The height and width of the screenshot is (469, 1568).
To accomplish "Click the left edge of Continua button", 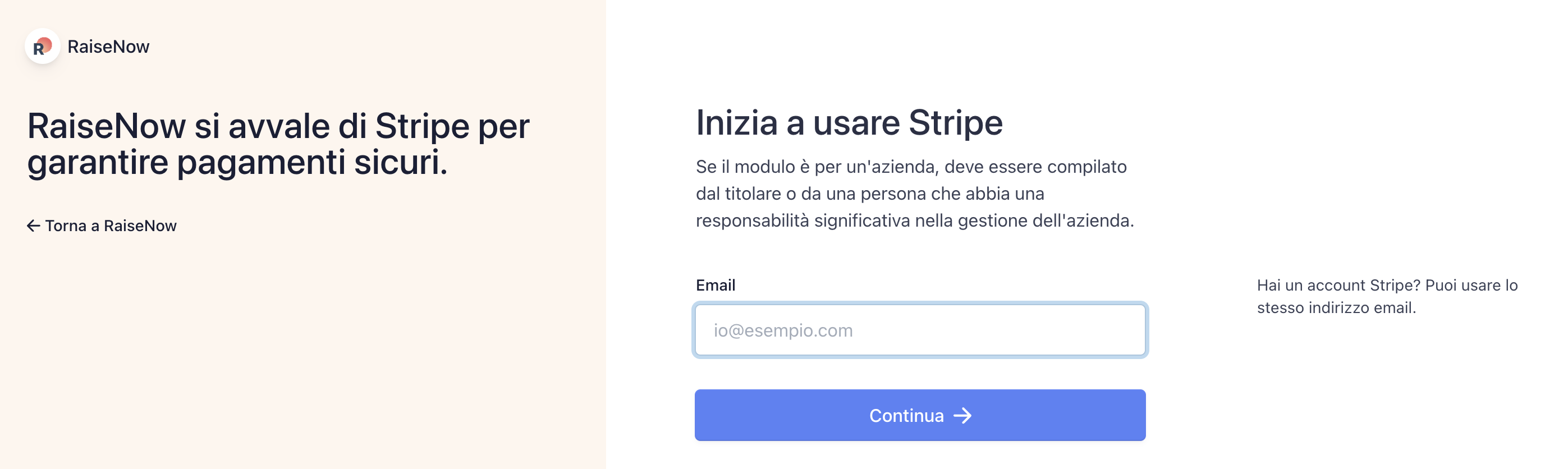I will 701,416.
